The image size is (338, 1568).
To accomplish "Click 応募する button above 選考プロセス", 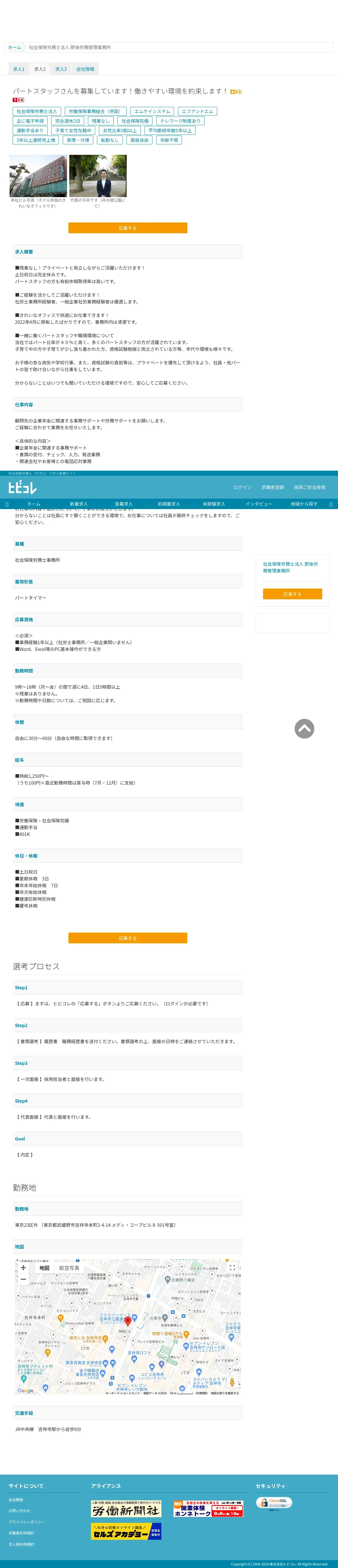I will (128, 939).
